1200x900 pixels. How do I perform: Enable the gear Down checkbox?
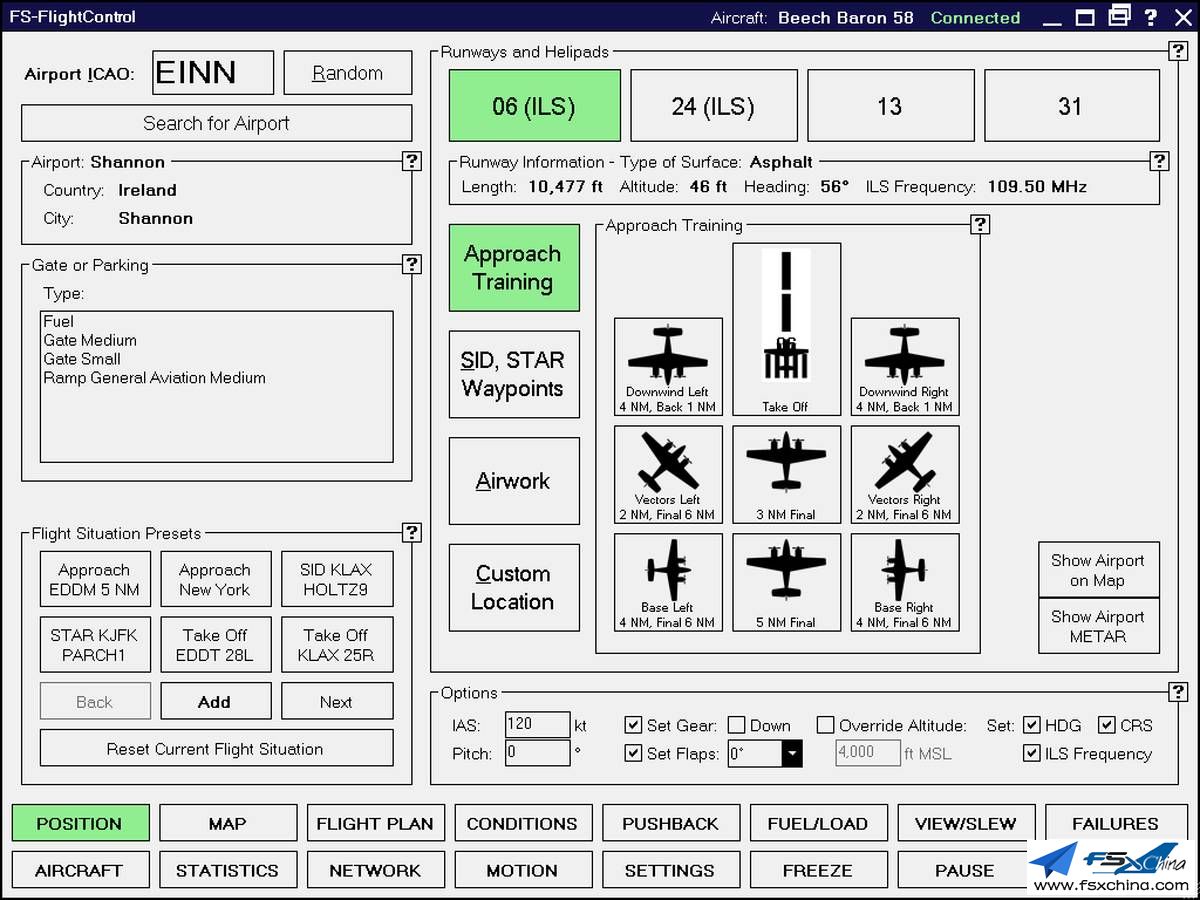[736, 726]
